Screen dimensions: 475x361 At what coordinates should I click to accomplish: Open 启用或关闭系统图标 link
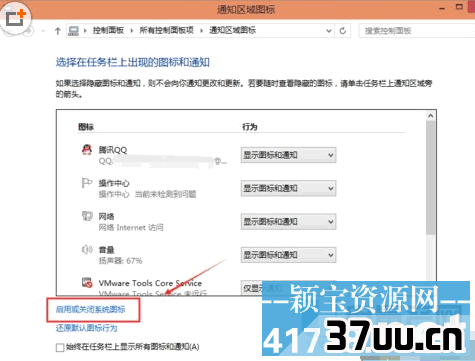point(90,310)
